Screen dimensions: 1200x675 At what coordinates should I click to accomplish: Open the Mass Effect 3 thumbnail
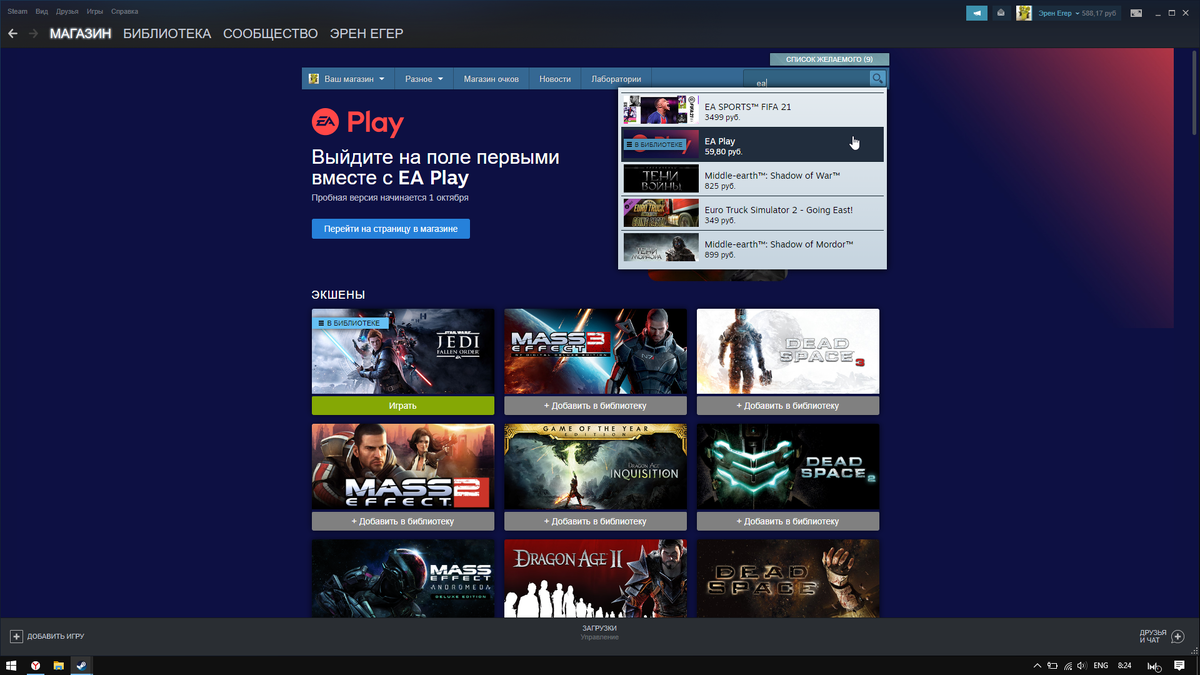click(595, 352)
